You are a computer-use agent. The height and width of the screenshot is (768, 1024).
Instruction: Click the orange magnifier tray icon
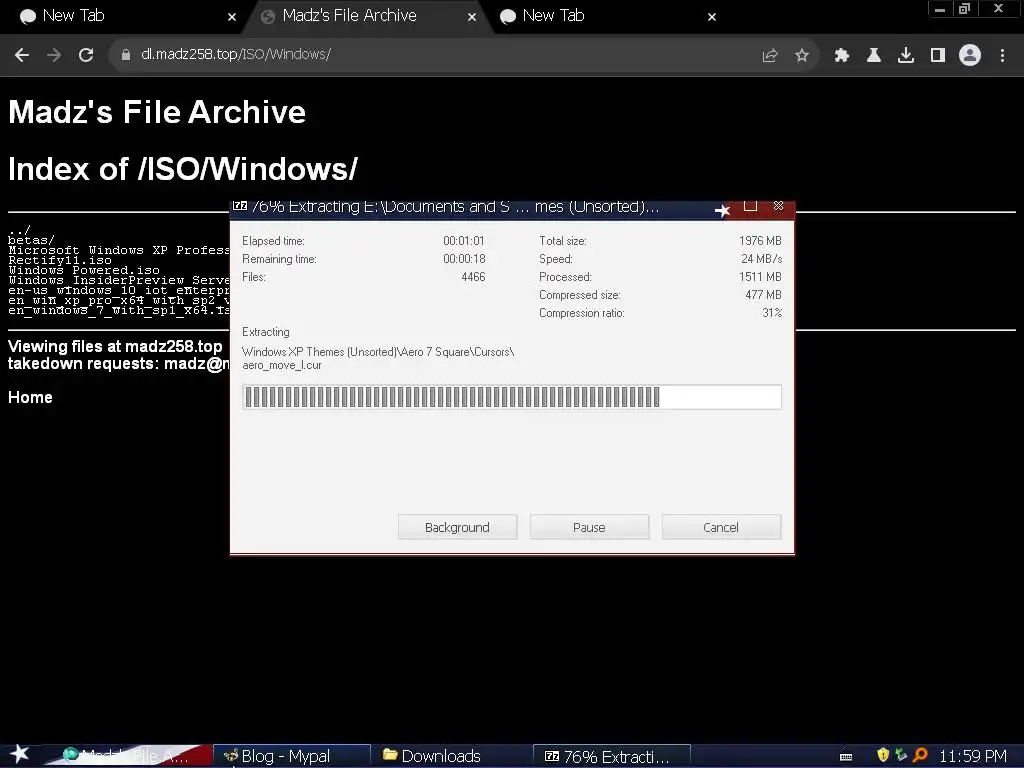click(x=920, y=755)
